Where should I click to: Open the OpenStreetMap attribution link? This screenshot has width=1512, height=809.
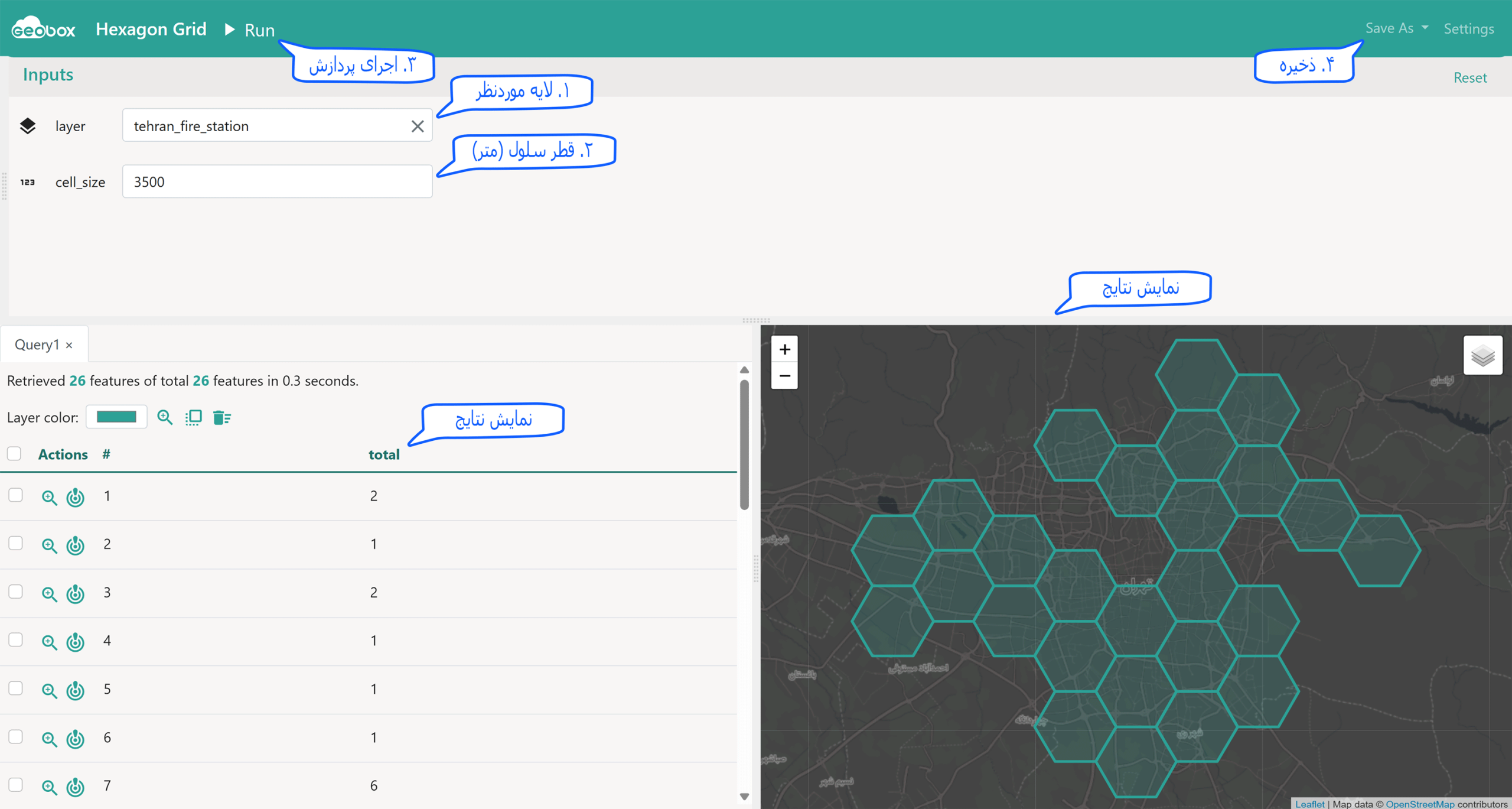pyautogui.click(x=1420, y=804)
